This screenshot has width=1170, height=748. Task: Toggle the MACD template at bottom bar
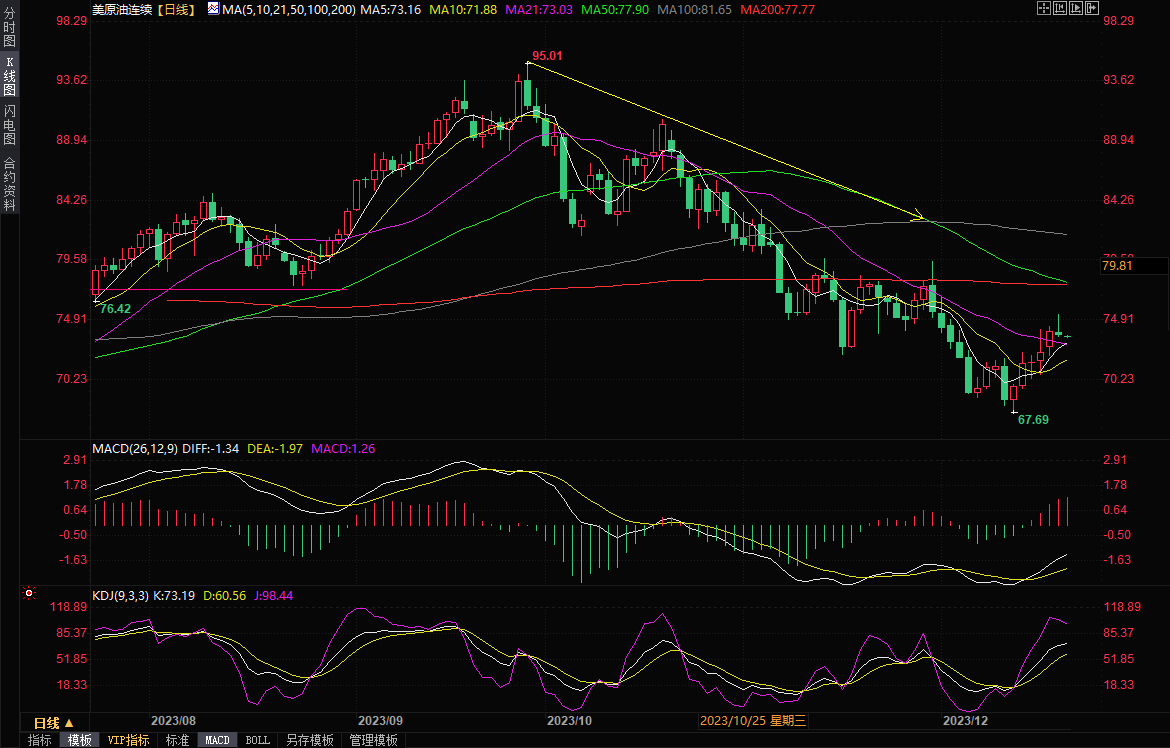217,740
